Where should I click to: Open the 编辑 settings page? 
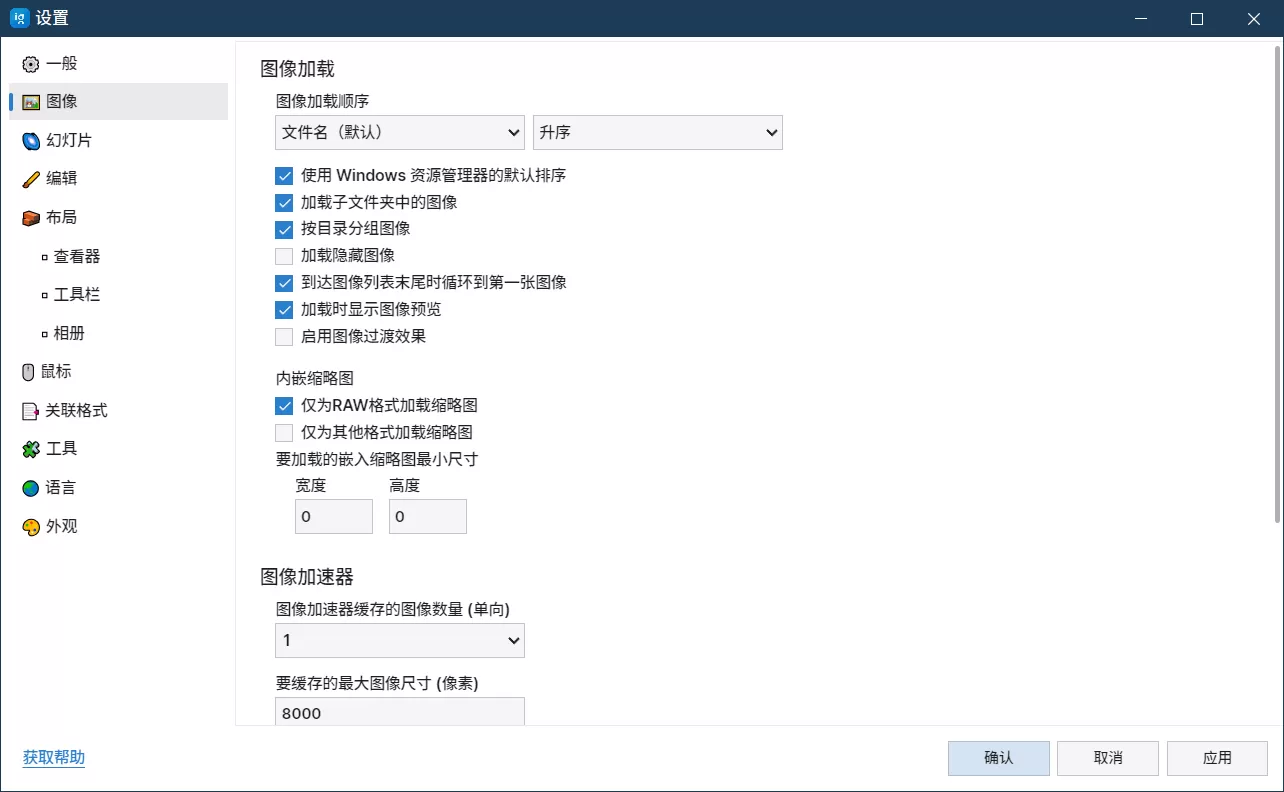click(60, 178)
